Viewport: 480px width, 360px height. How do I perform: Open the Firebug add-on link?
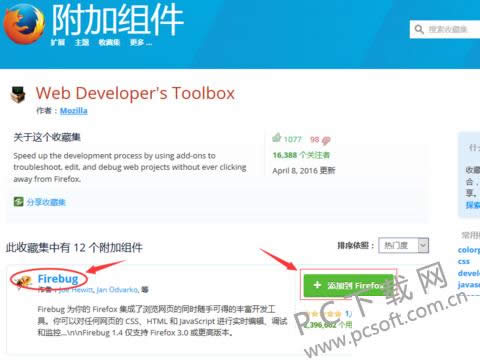click(x=58, y=278)
